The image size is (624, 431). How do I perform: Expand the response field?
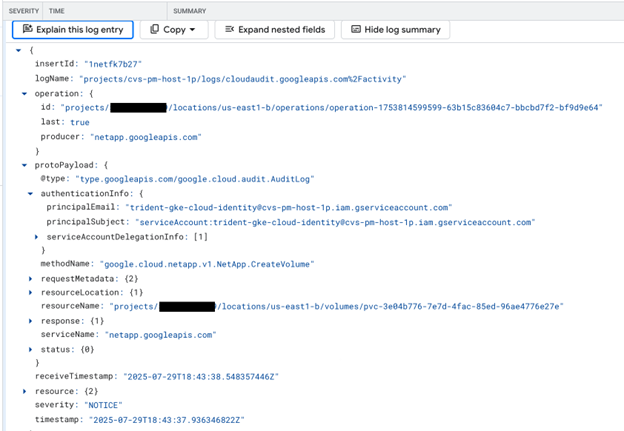tap(30, 320)
